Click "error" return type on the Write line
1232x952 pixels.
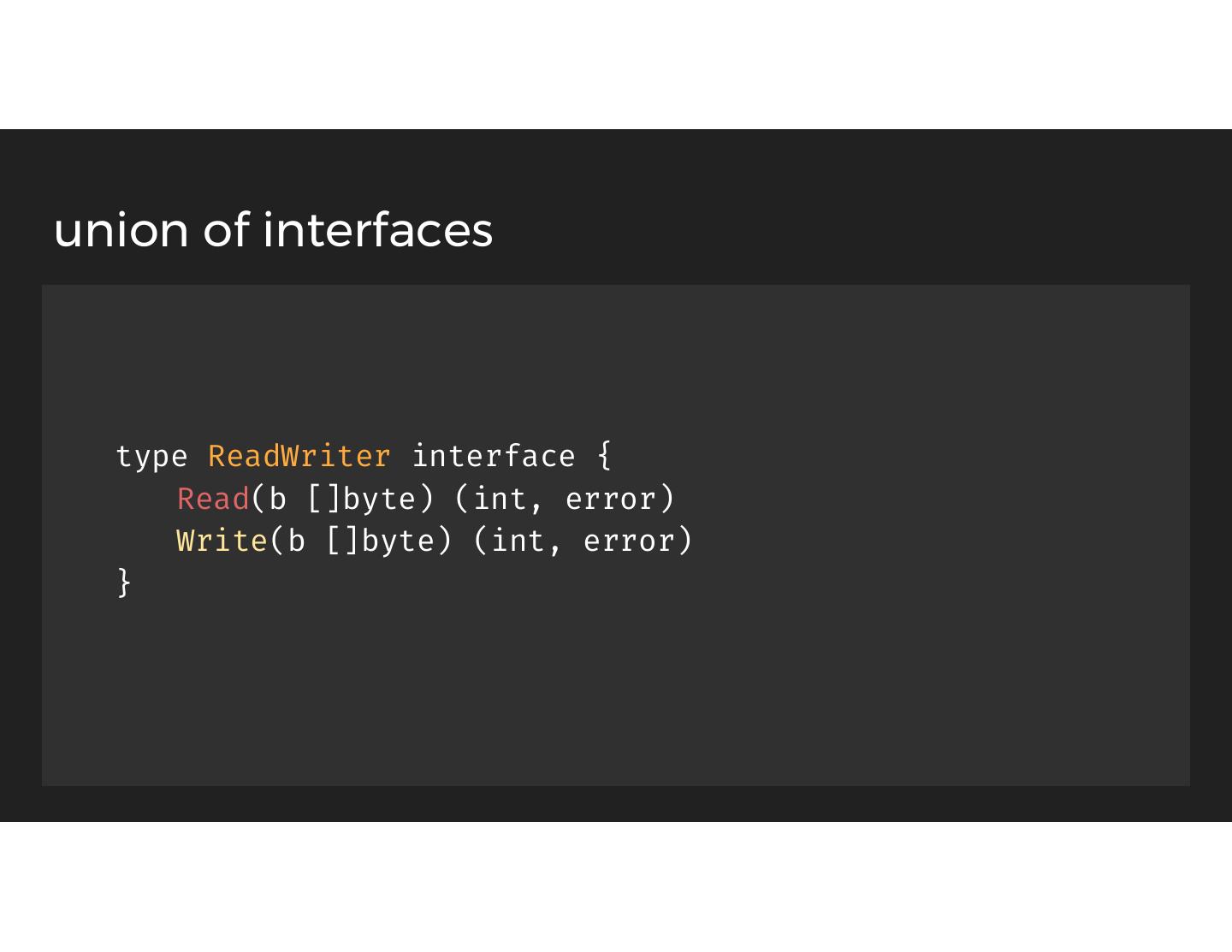(x=629, y=541)
